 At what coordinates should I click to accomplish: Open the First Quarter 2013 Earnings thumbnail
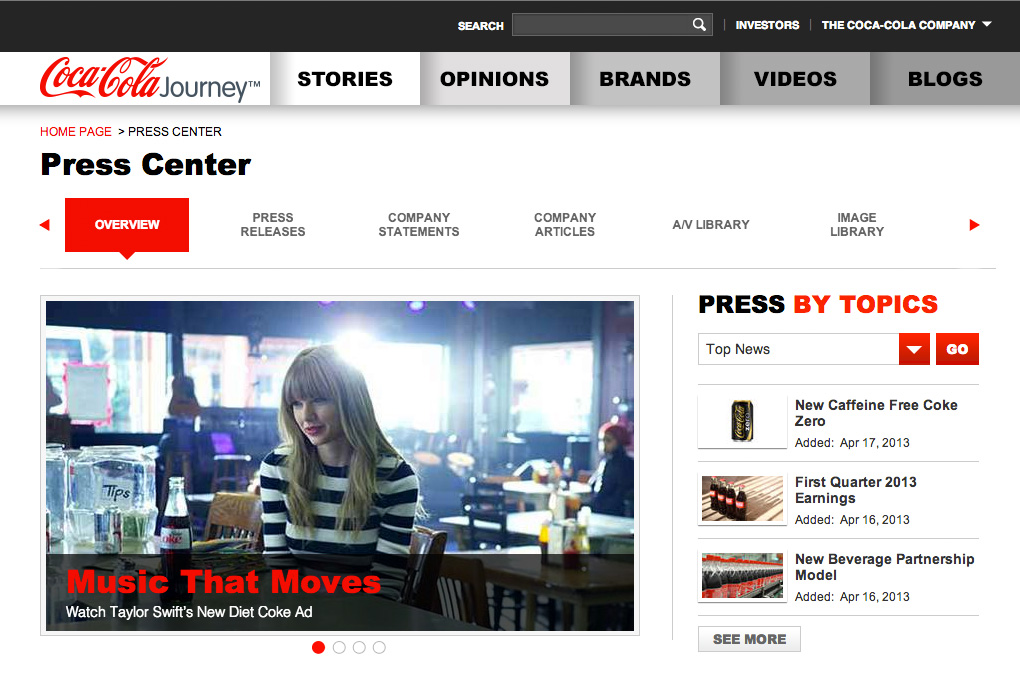pyautogui.click(x=742, y=498)
